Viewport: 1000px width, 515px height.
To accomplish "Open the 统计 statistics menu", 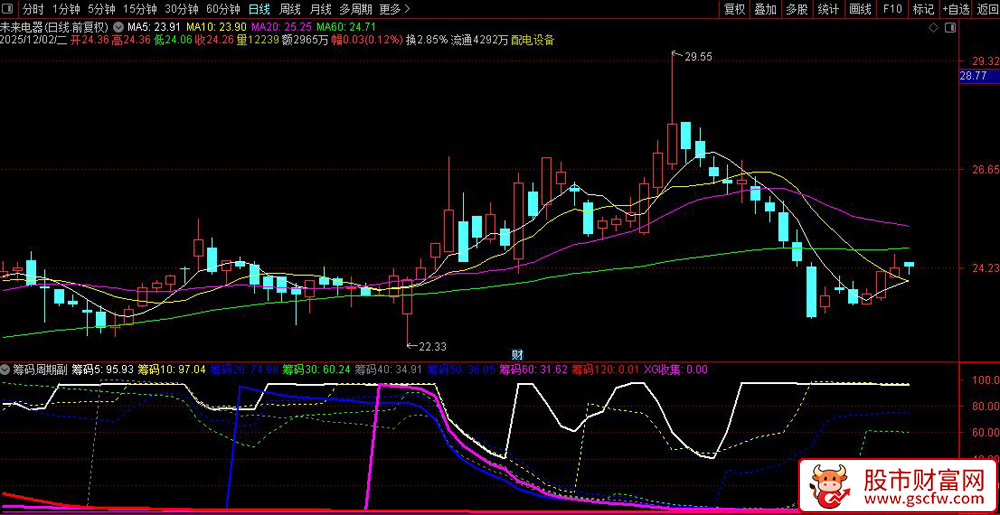I will click(828, 9).
